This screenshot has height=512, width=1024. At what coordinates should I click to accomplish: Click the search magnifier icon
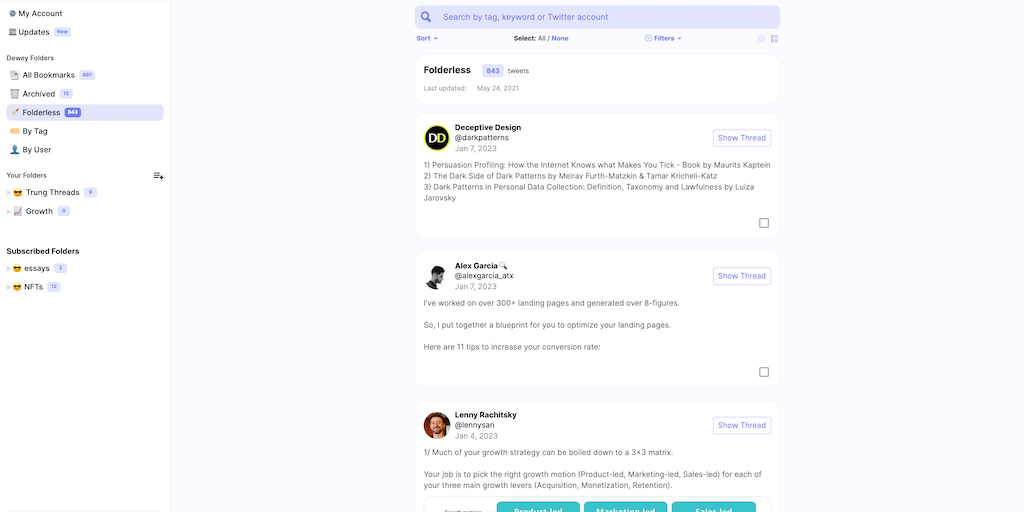[426, 17]
